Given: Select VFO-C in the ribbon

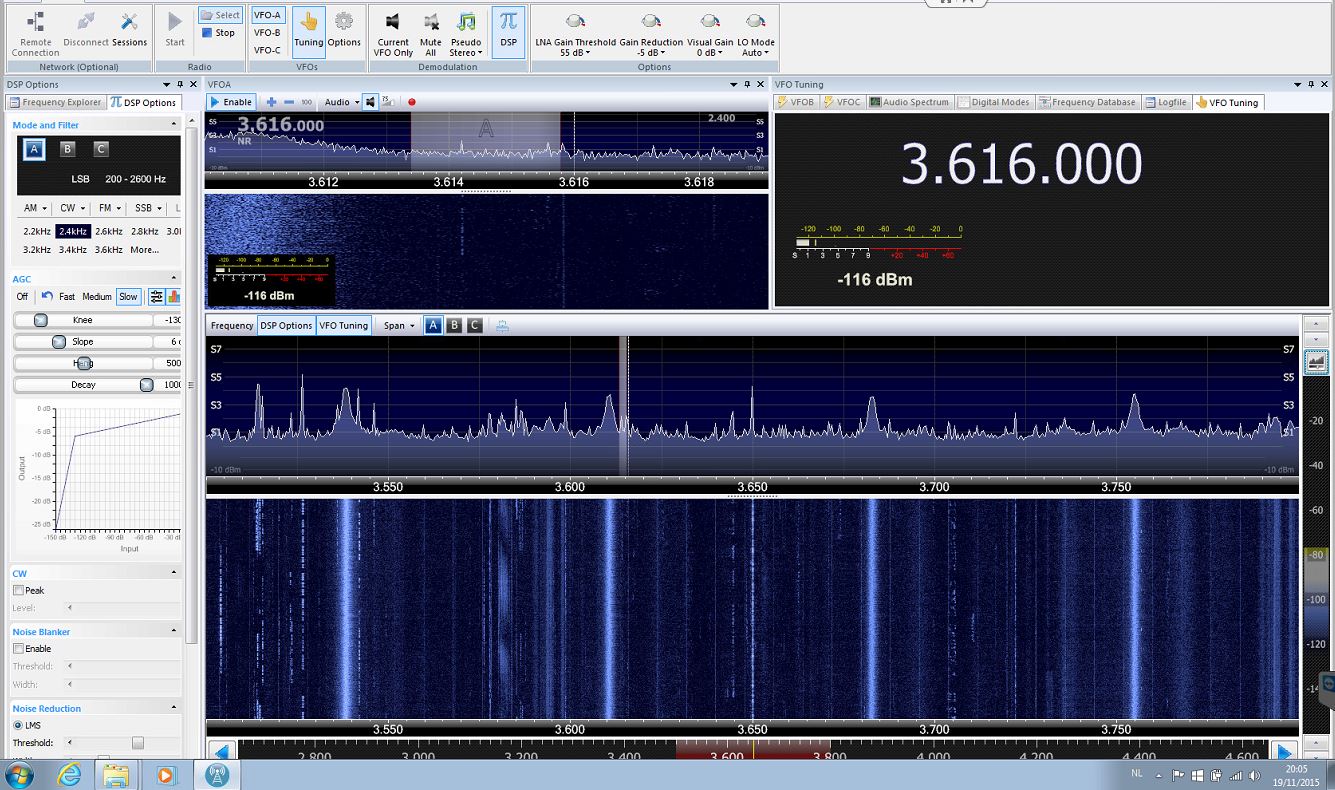Looking at the screenshot, I should point(267,50).
